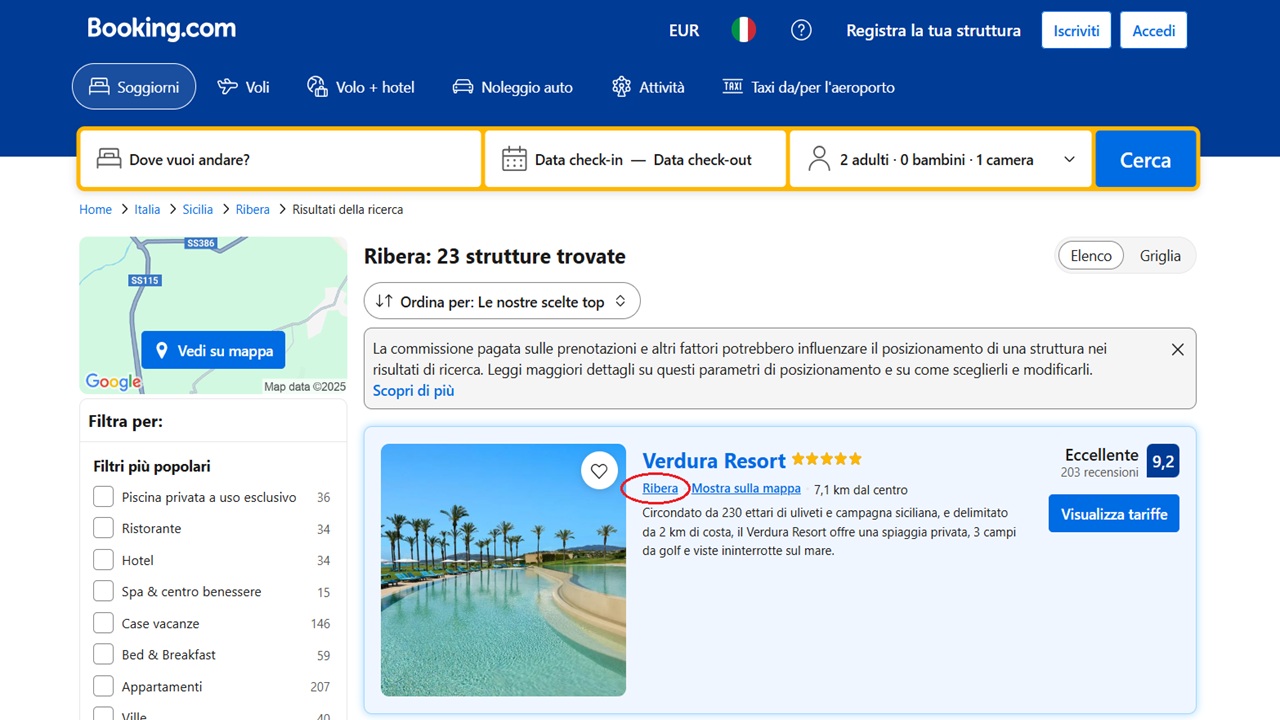Click the Booking.com logo
Viewport: 1280px width, 720px height.
(x=161, y=29)
